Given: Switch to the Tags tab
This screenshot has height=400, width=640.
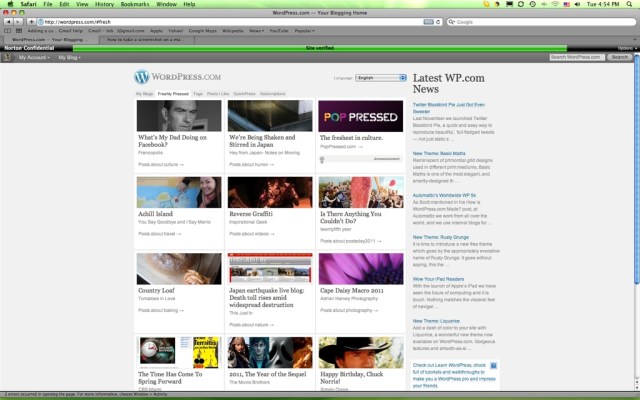Looking at the screenshot, I should point(198,93).
